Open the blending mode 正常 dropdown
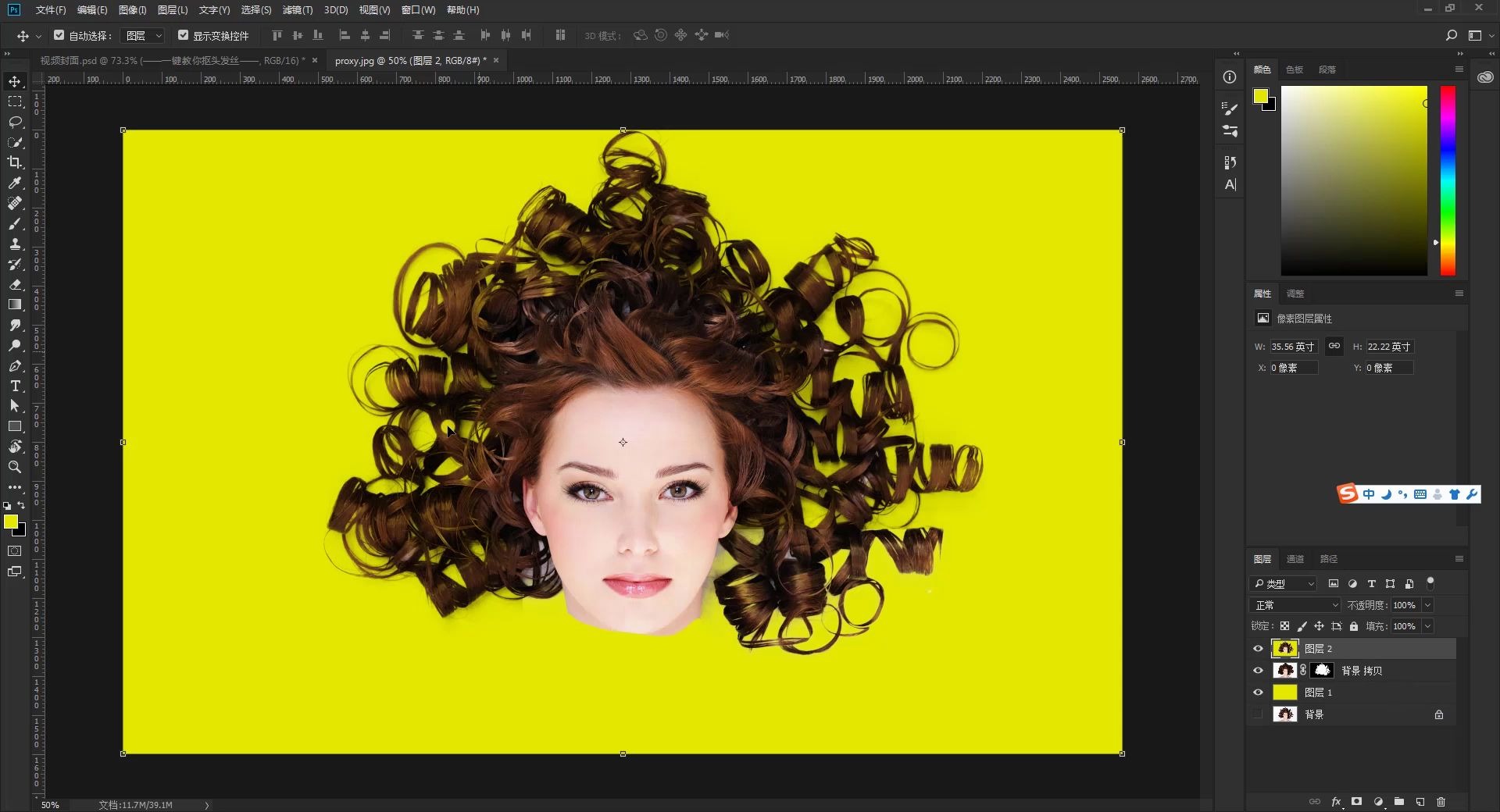This screenshot has height=812, width=1500. tap(1295, 605)
